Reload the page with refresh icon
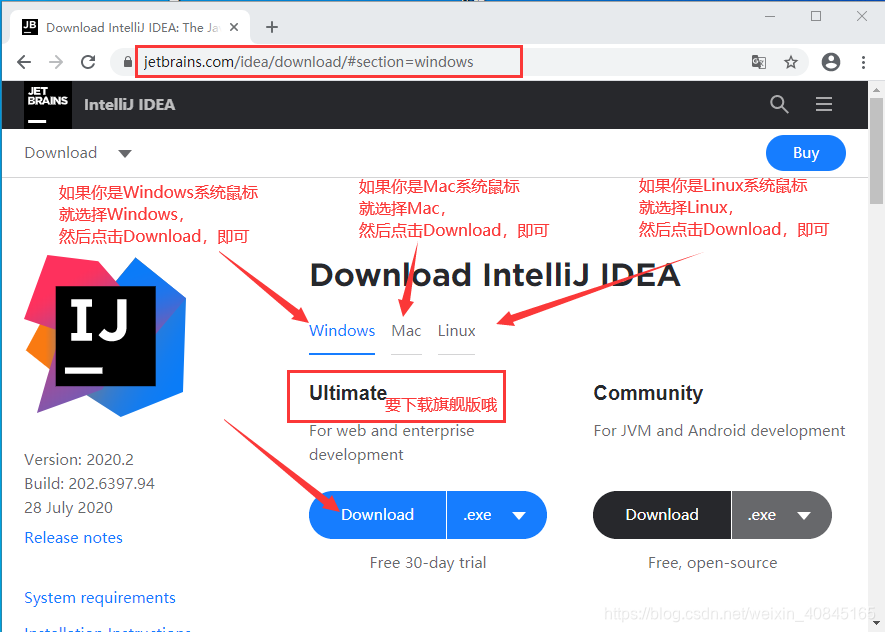 pyautogui.click(x=88, y=62)
